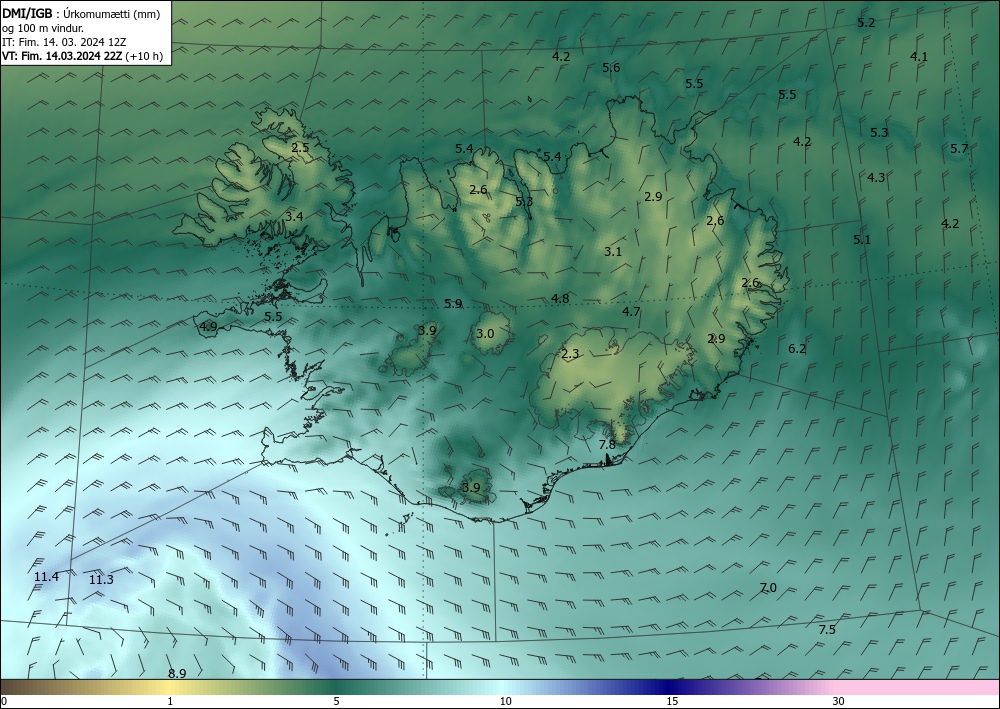This screenshot has width=1000, height=709.
Task: Click the color scale label 1
Action: (170, 701)
